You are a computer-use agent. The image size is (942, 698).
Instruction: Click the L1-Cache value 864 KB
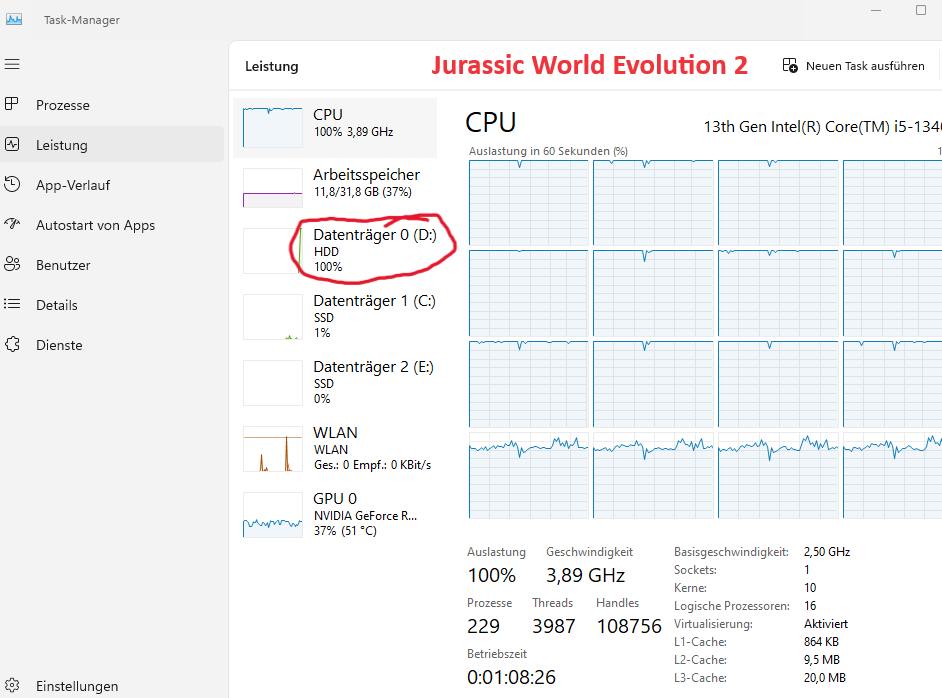821,642
